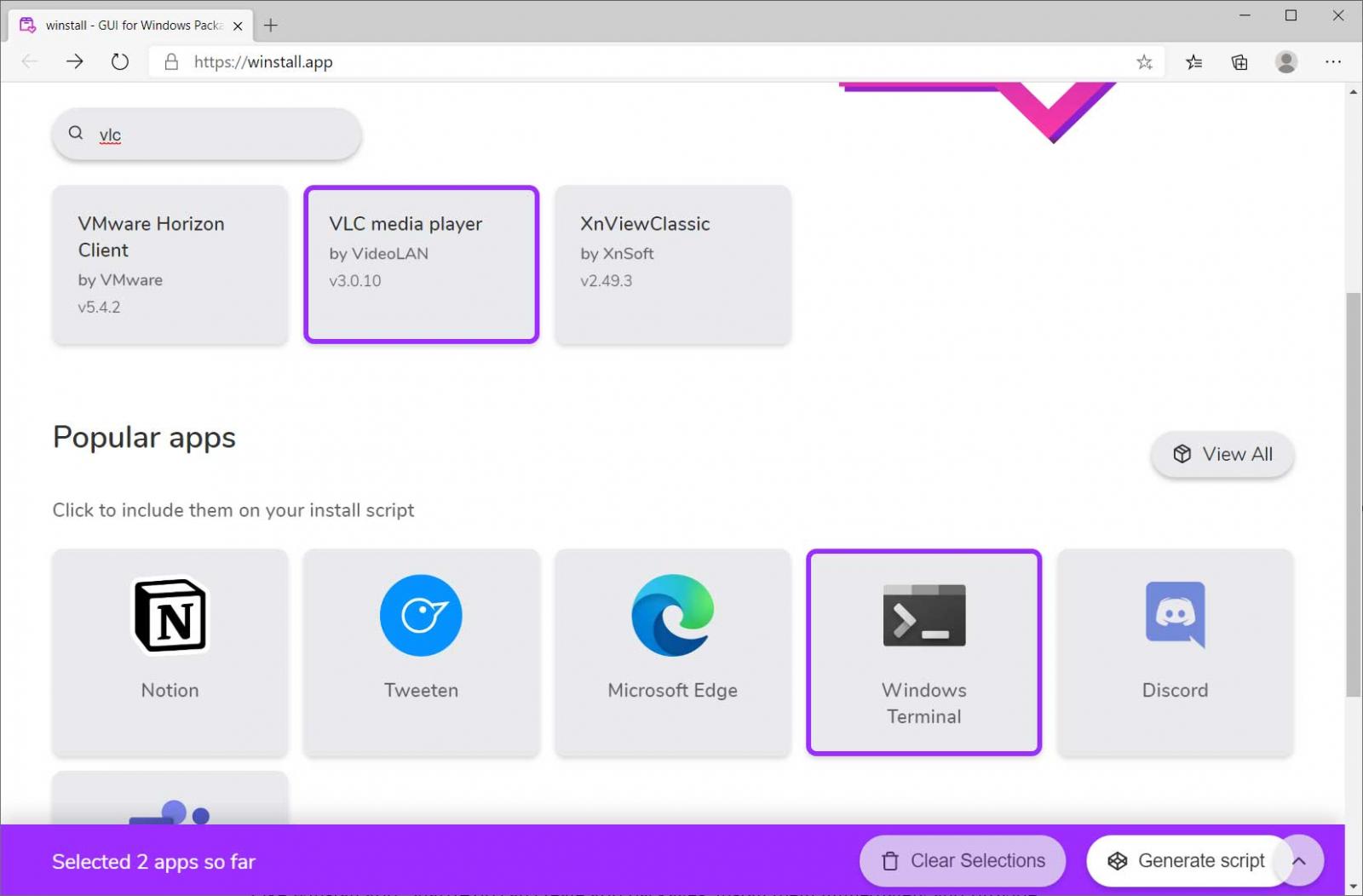Click the trash icon in Clear Selections
The image size is (1363, 896).
coord(890,861)
